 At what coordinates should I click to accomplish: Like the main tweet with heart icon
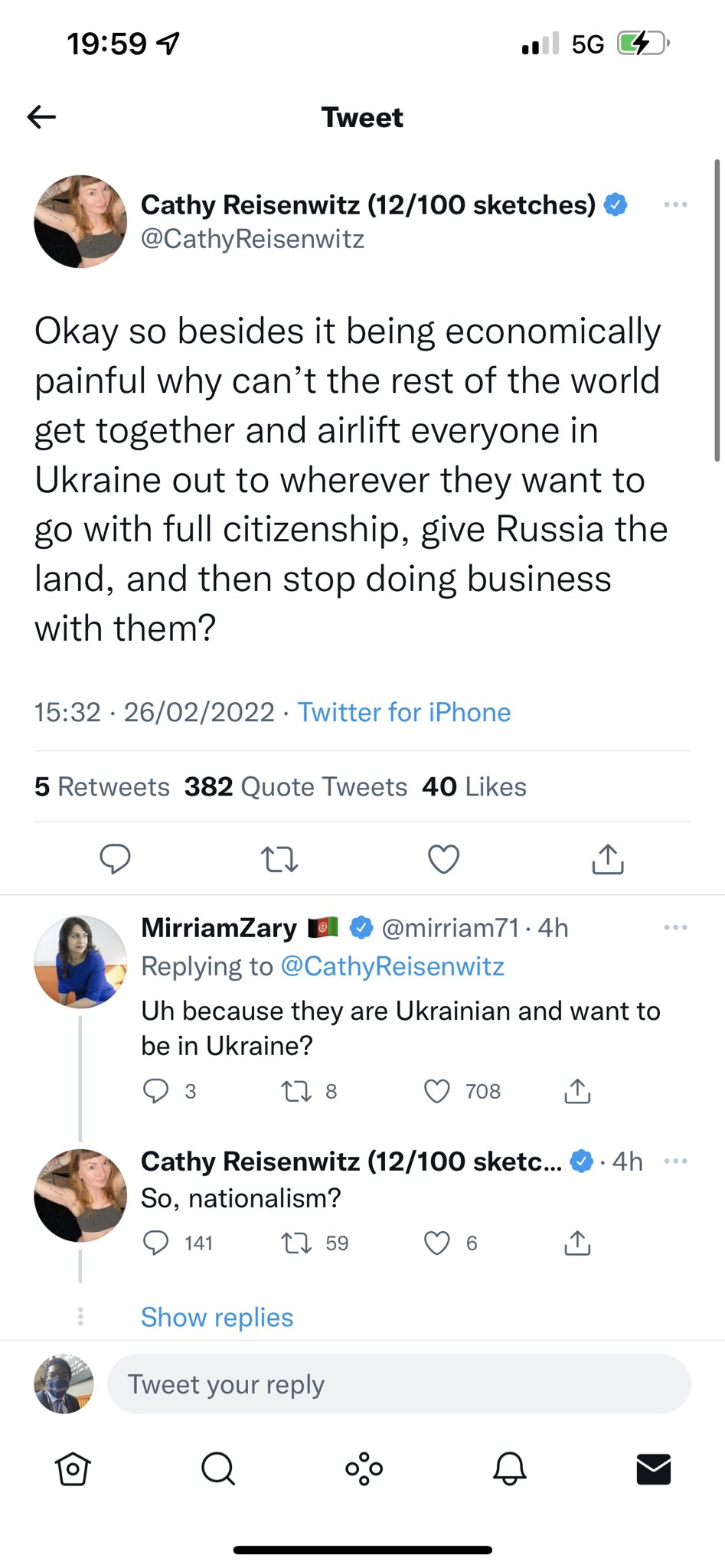pyautogui.click(x=443, y=859)
